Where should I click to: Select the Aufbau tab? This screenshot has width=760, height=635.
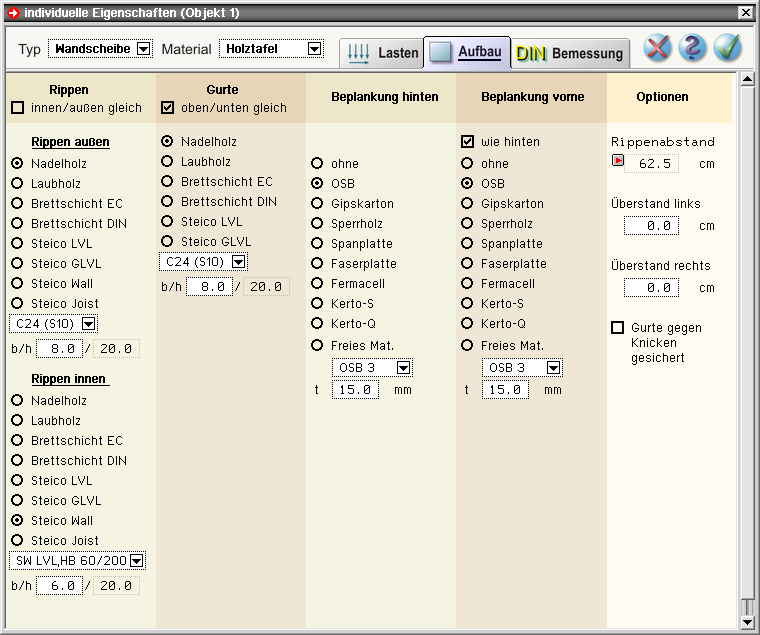(466, 52)
